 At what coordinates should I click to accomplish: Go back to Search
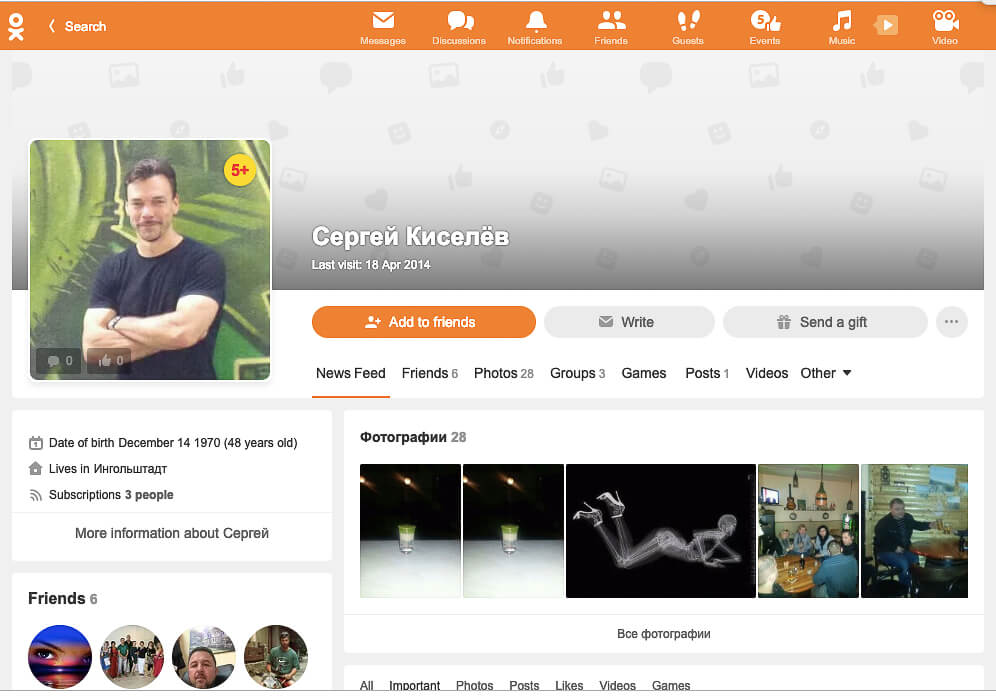77,26
